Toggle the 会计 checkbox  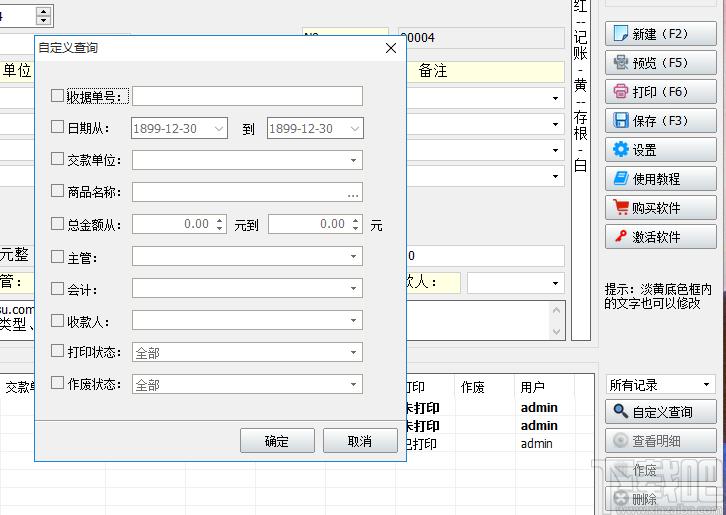click(x=57, y=289)
